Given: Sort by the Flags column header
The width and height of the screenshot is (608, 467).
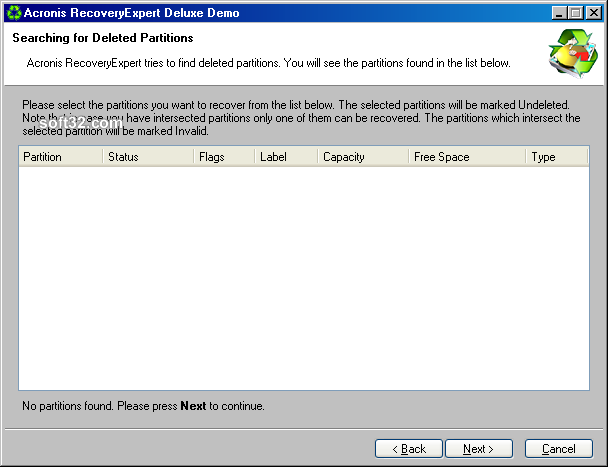Looking at the screenshot, I should point(224,157).
